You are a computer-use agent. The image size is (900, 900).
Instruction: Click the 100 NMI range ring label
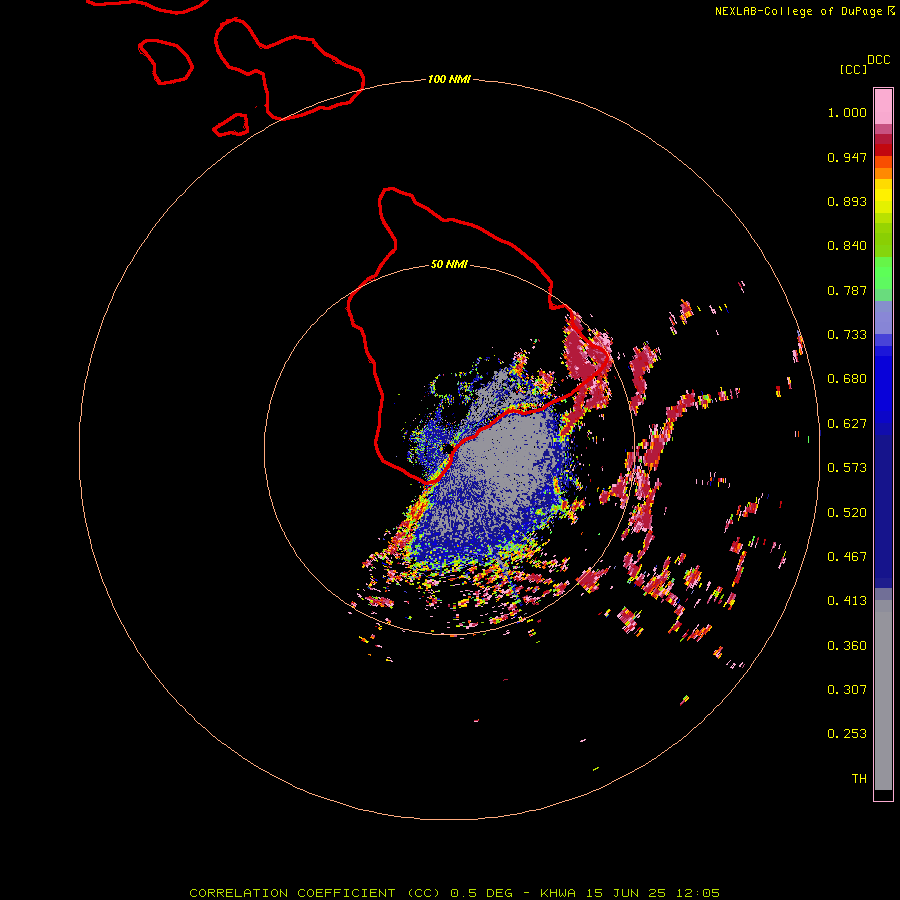[449, 79]
